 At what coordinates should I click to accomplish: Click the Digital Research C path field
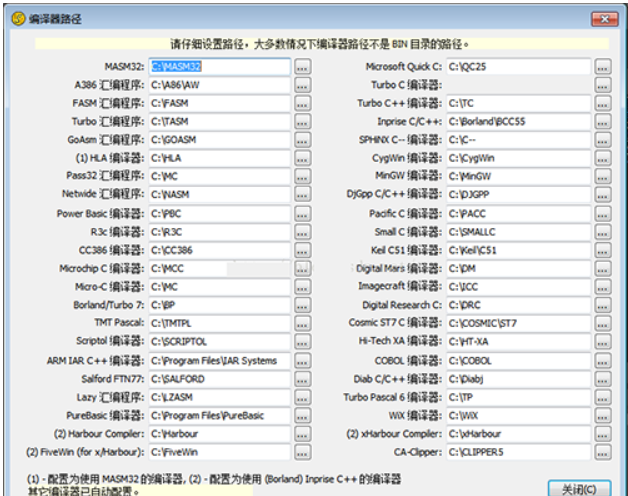point(519,305)
